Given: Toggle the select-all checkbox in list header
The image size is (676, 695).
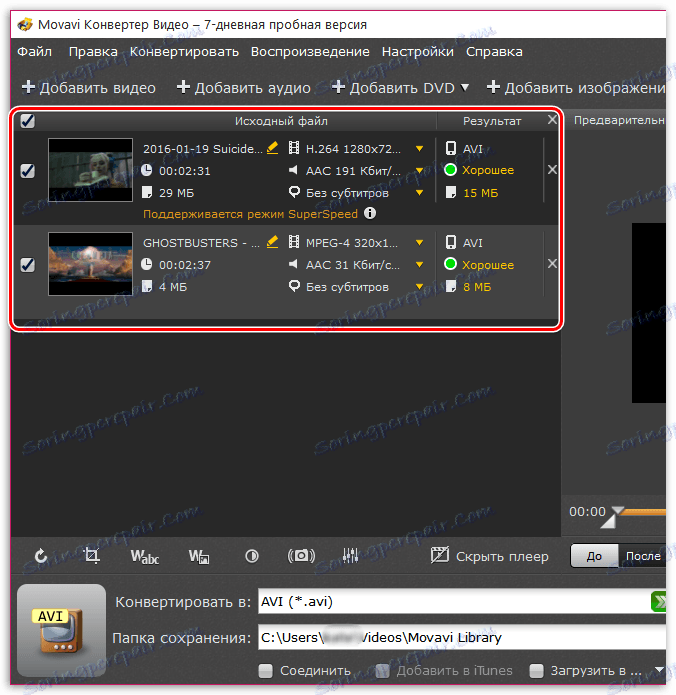Looking at the screenshot, I should [27, 121].
